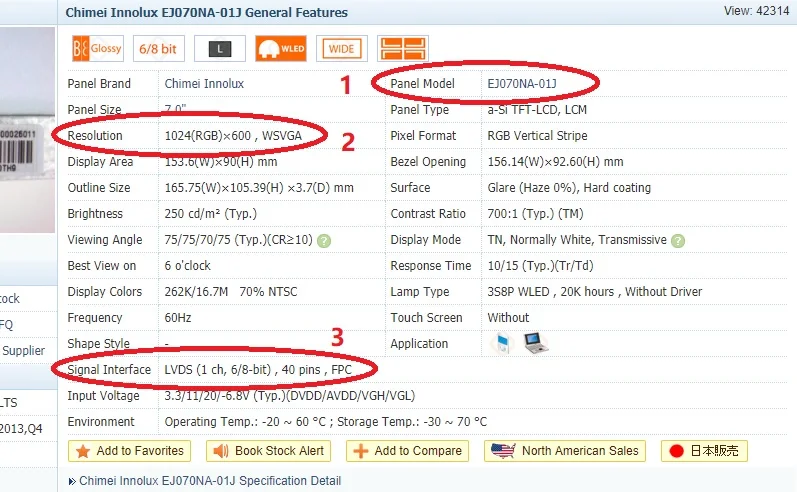Click the orange panel layout icon
797x492 pixels.
[x=403, y=48]
